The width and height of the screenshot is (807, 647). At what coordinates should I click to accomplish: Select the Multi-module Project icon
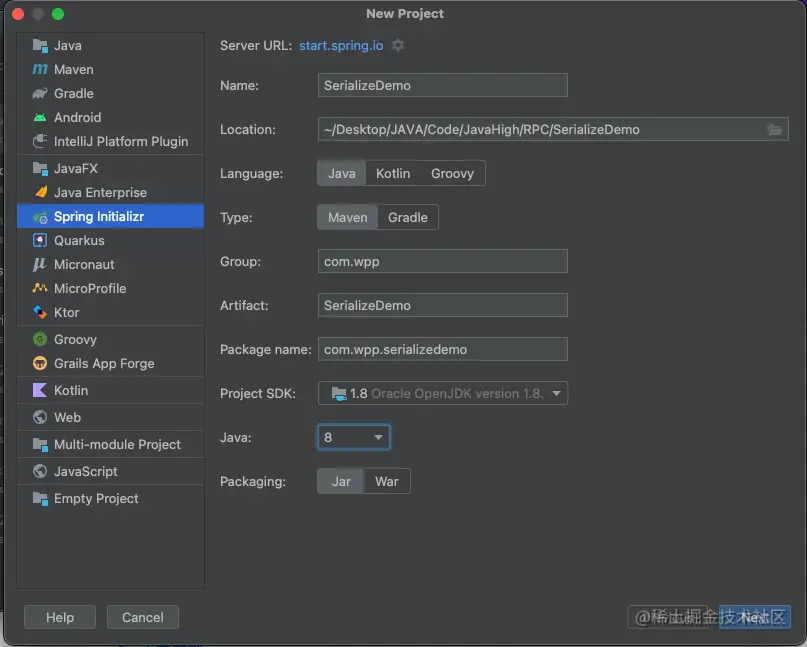pos(40,444)
